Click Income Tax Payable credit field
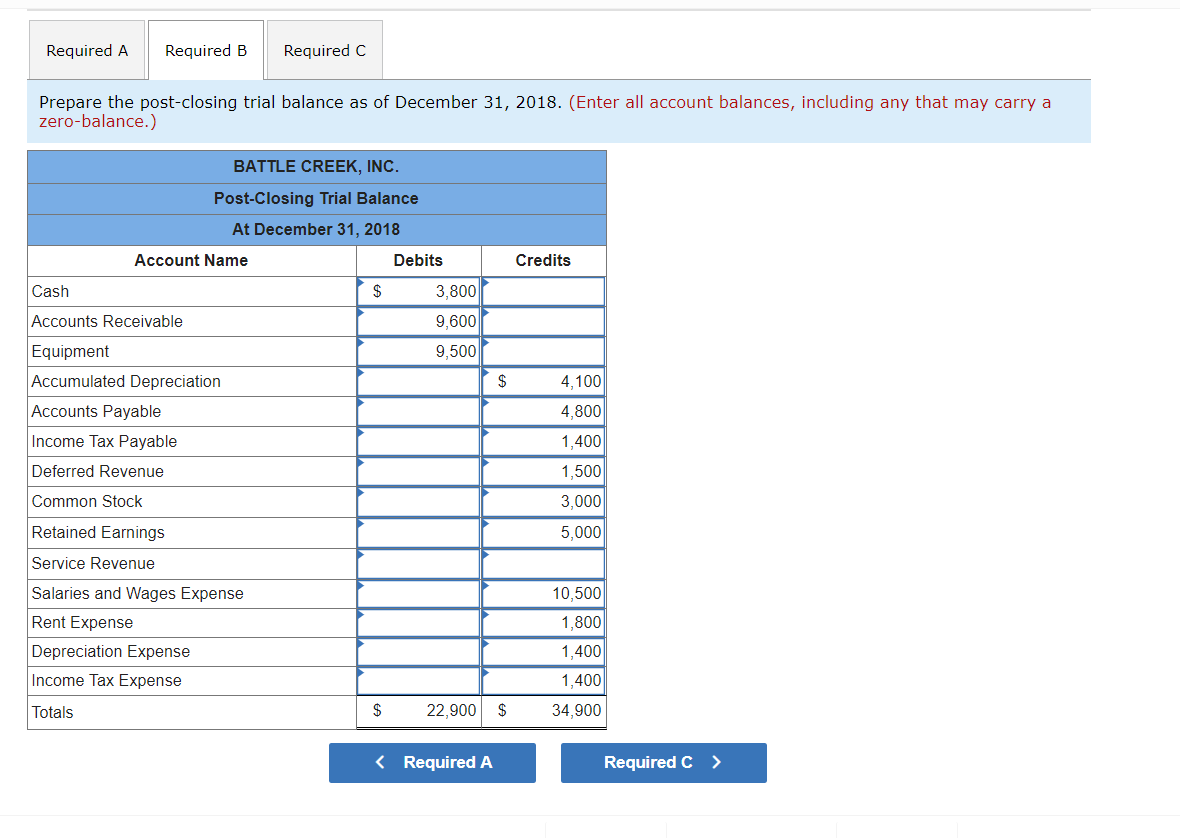 coord(543,442)
